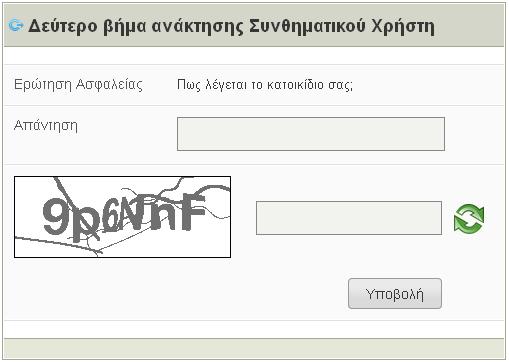Click the word κατοικίδιο in security question
This screenshot has height=362, width=509.
coord(295,85)
